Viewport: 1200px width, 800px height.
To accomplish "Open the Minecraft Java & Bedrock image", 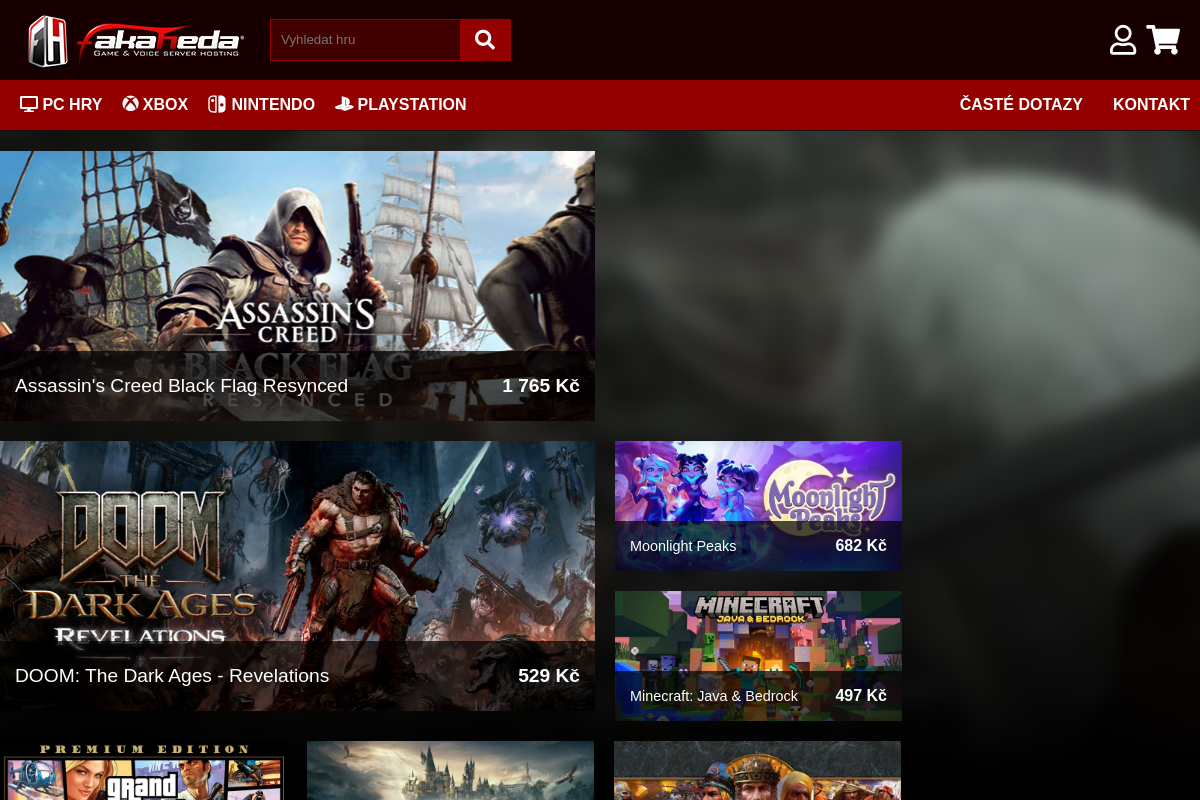I will tap(758, 656).
